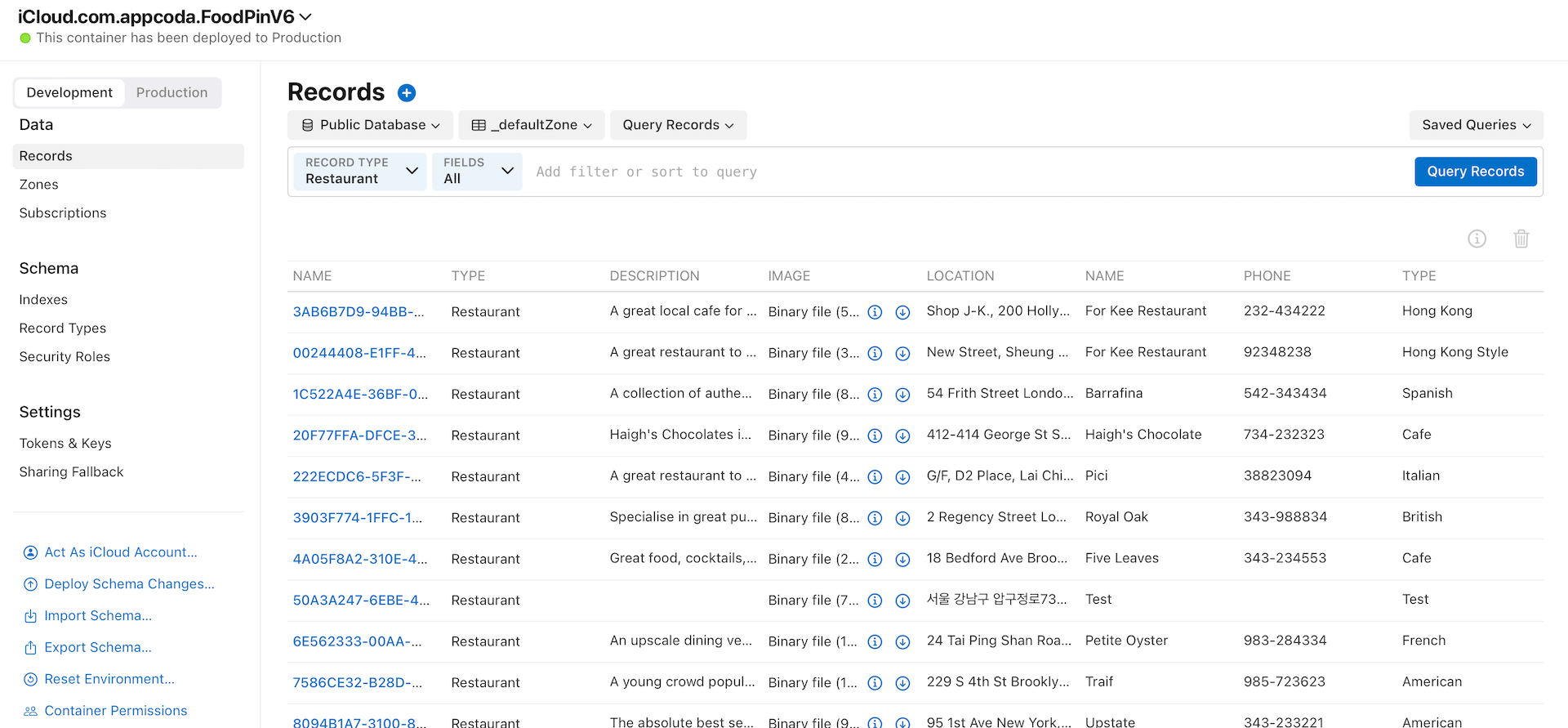Open the Record Type Restaurant dropdown
This screenshot has height=728, width=1568.
(x=360, y=172)
